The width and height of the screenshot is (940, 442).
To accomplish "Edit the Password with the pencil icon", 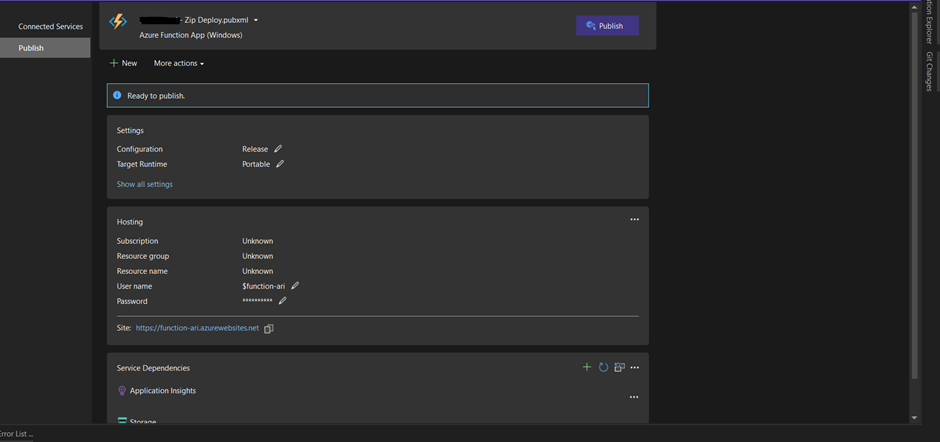I will point(283,301).
